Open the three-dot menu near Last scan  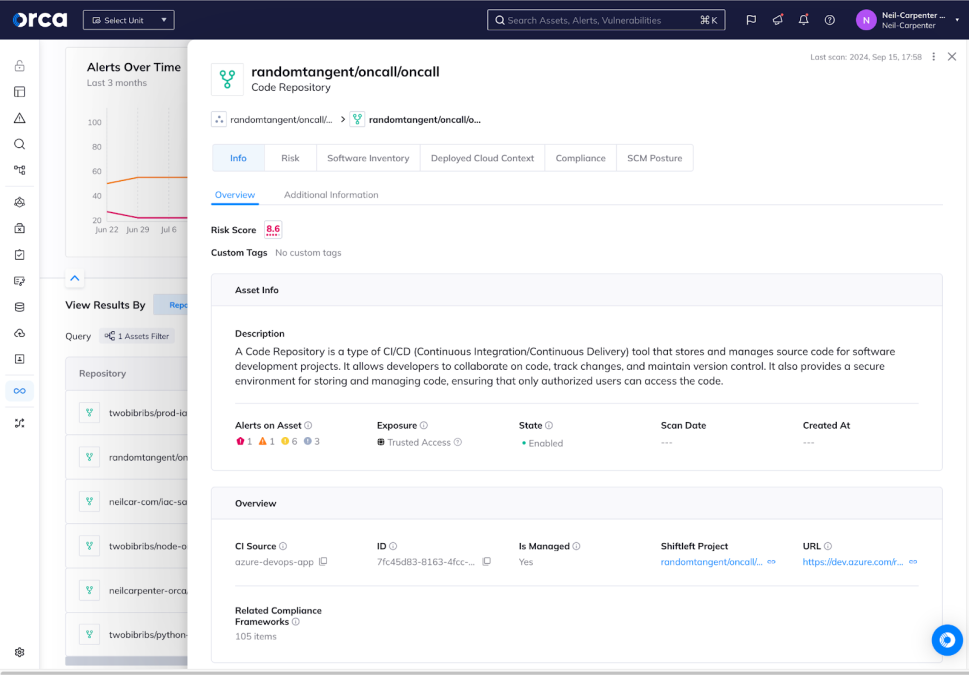[x=933, y=57]
